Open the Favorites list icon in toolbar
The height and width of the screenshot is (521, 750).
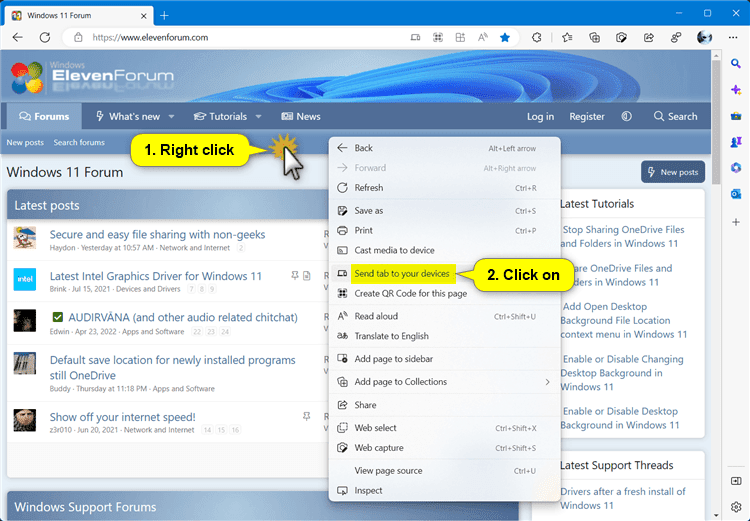[x=567, y=37]
